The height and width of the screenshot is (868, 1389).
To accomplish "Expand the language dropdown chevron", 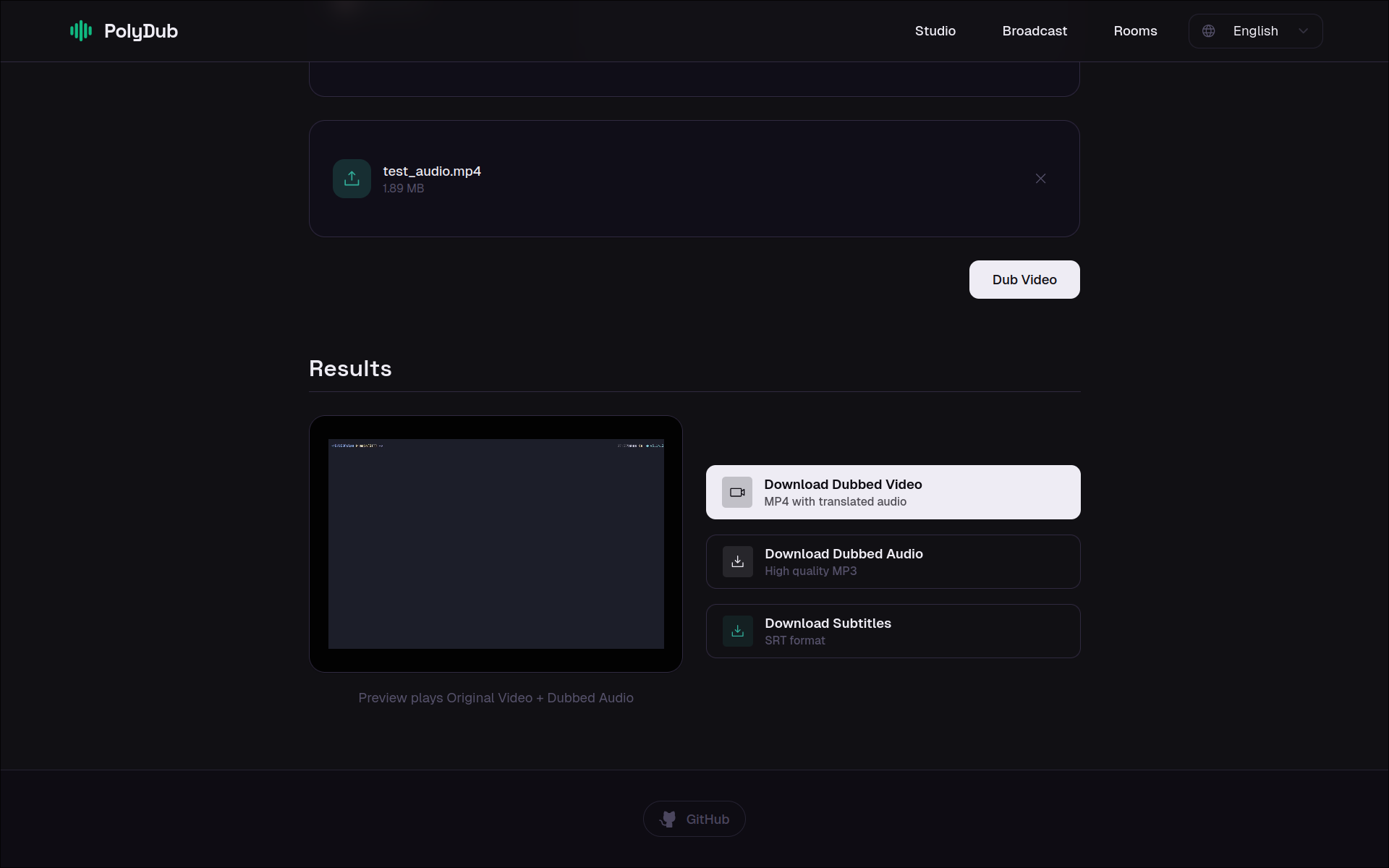I will tap(1303, 31).
